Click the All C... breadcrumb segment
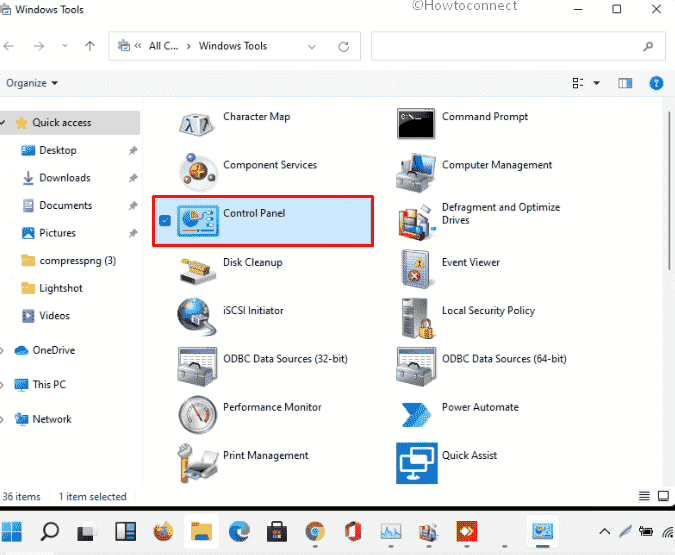The width and height of the screenshot is (675, 555). tap(164, 46)
